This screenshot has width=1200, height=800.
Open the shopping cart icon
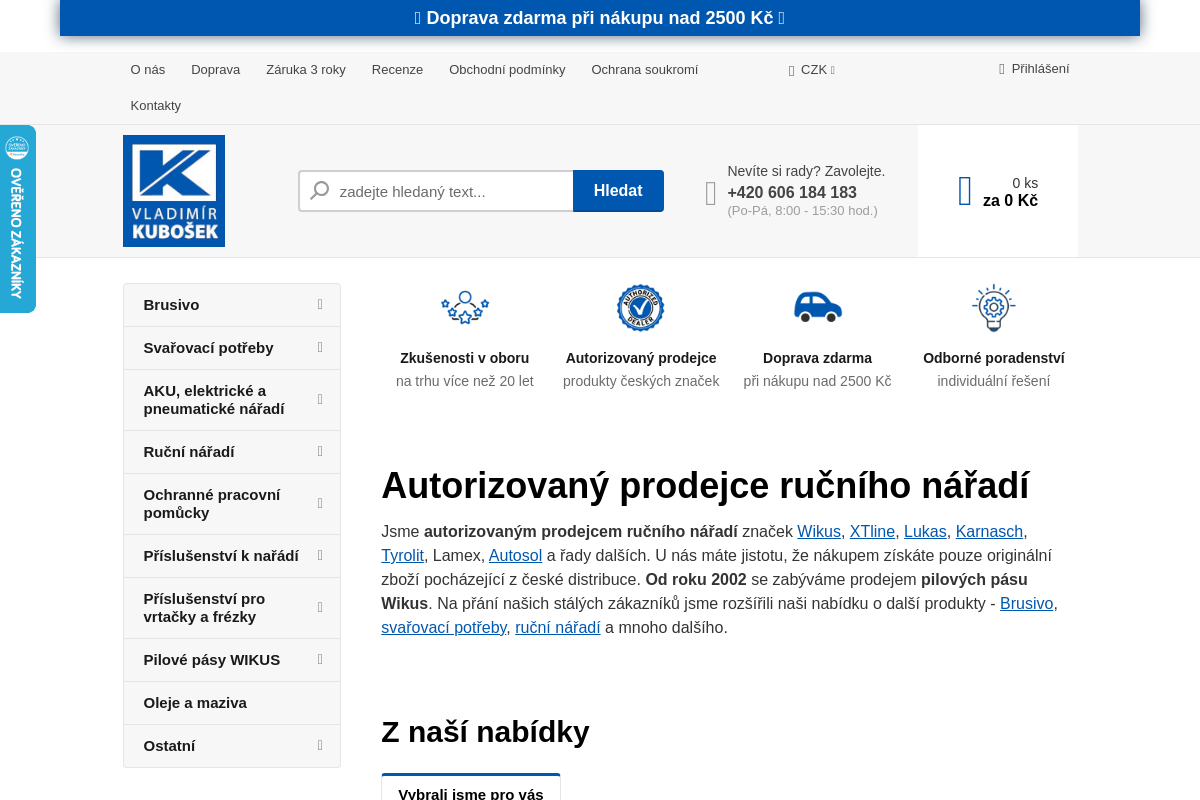click(964, 190)
